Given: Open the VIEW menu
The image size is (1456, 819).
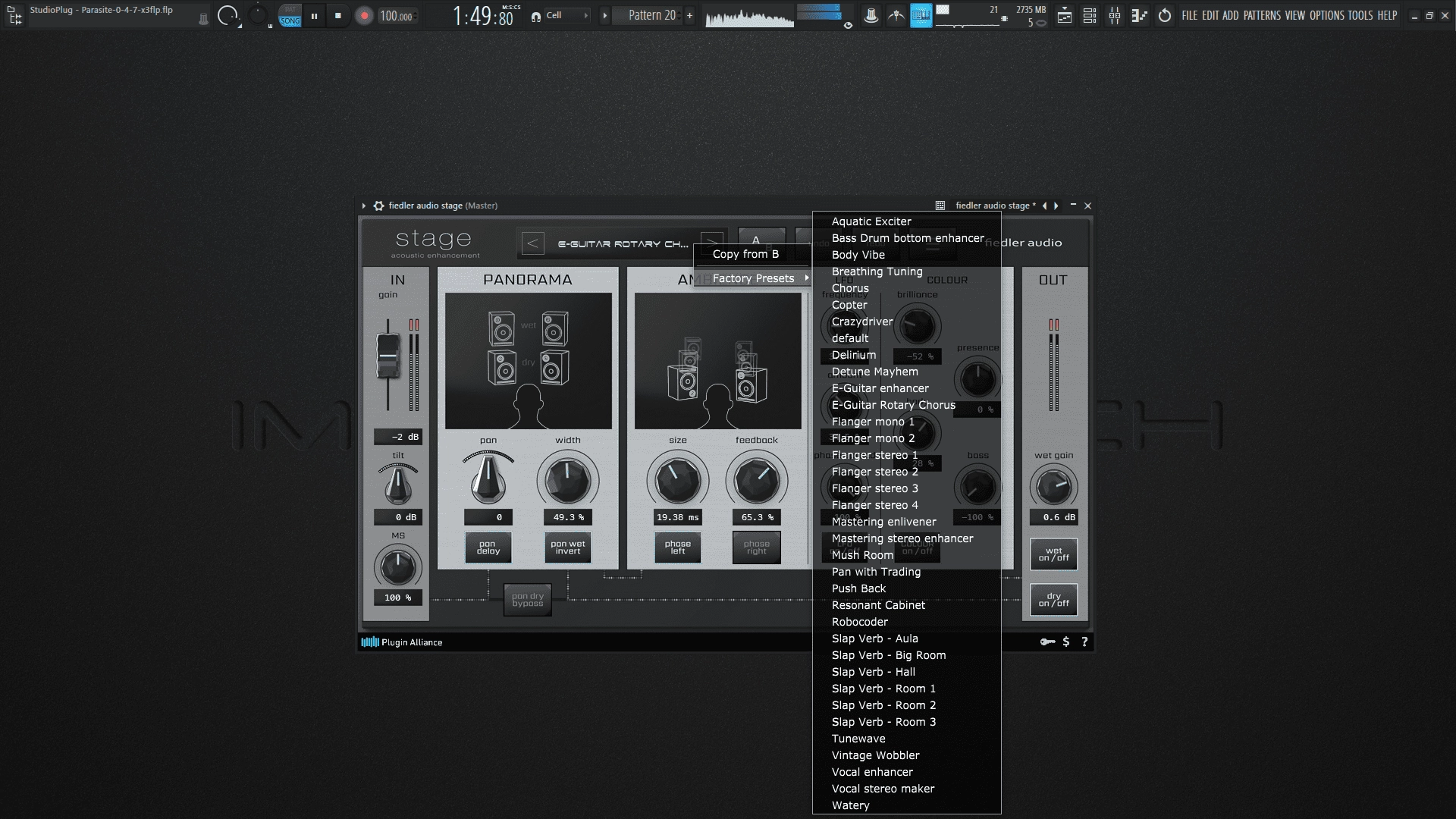Looking at the screenshot, I should pos(1295,15).
